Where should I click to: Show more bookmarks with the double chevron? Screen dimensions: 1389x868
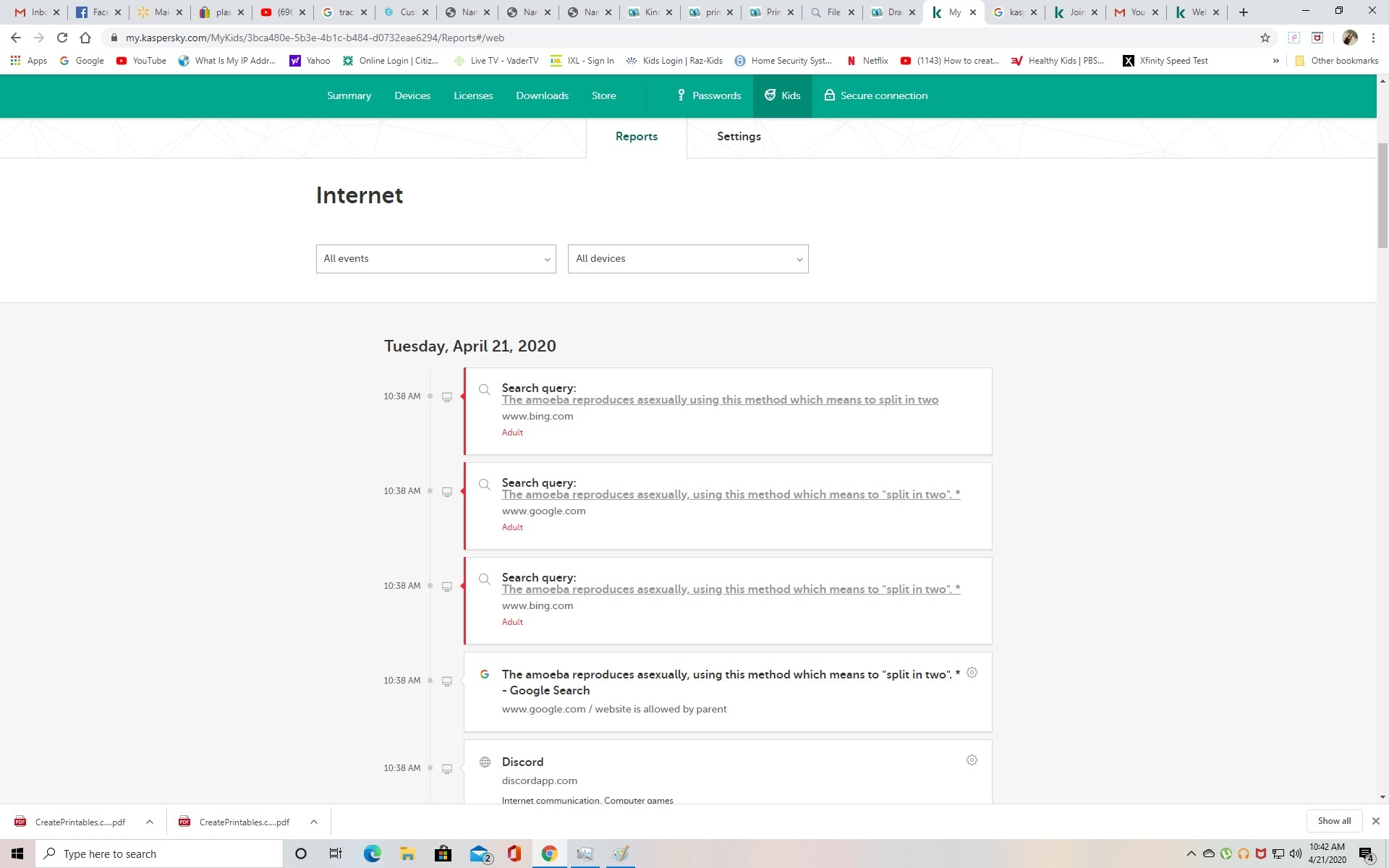pos(1275,61)
